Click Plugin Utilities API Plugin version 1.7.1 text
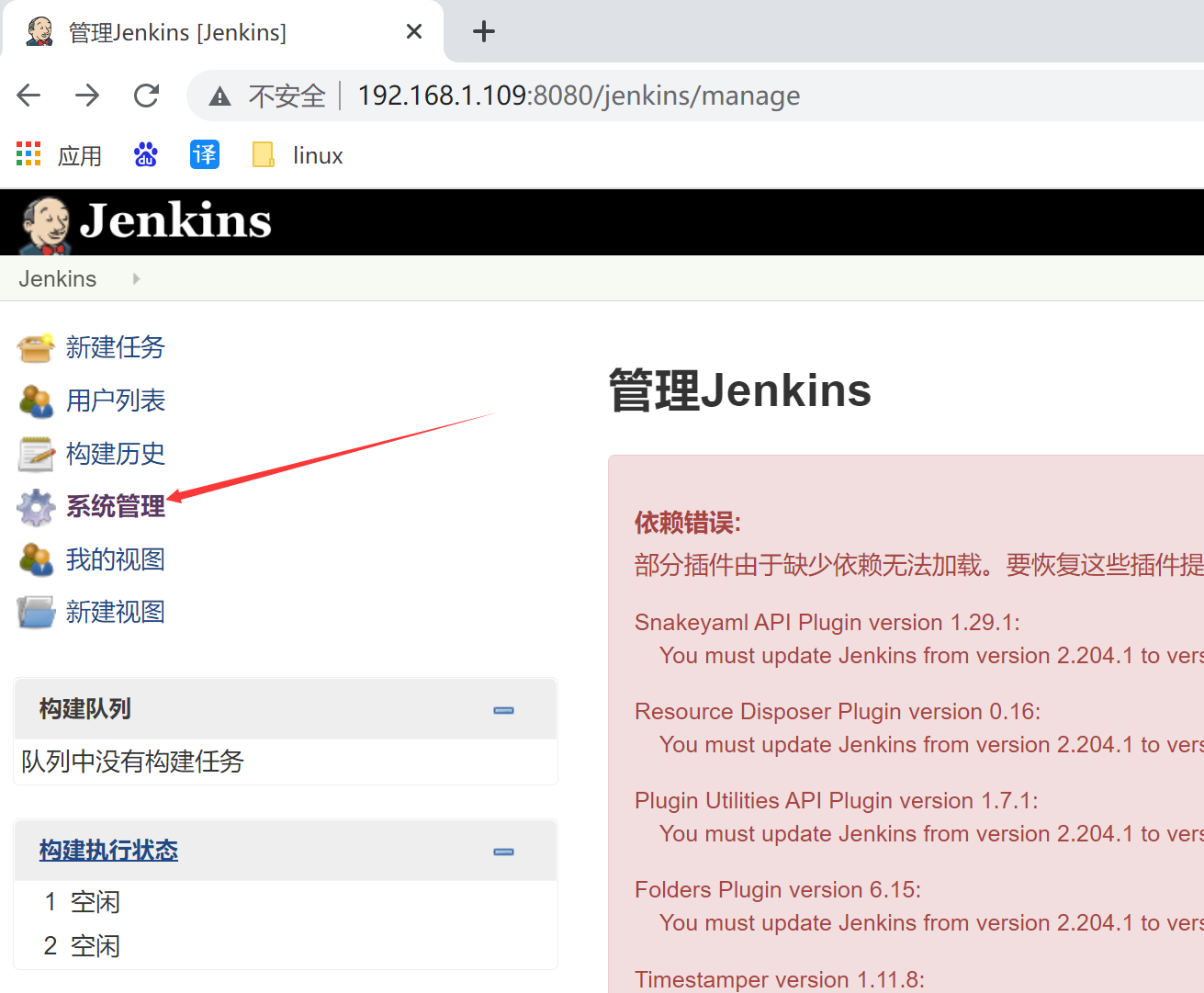This screenshot has width=1204, height=993. tap(837, 801)
